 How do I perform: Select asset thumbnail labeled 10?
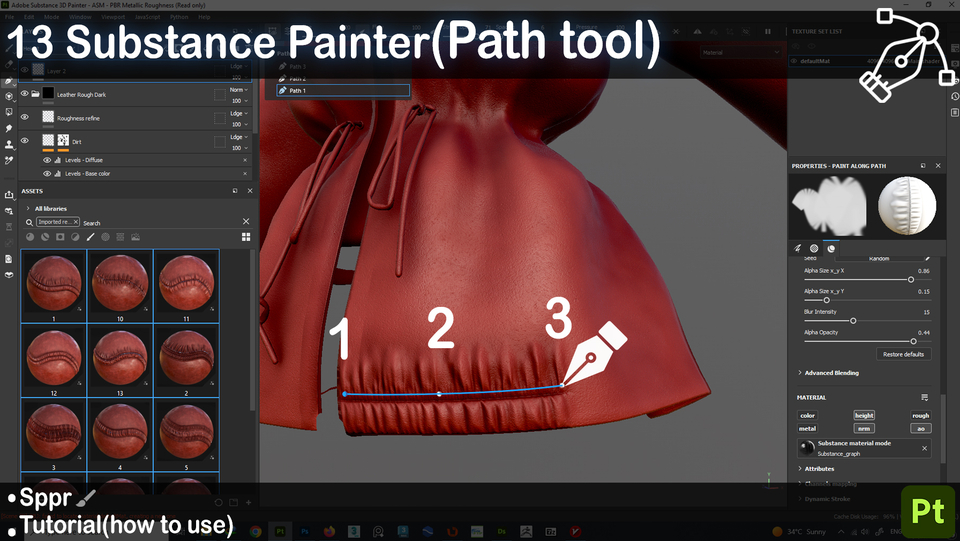(x=120, y=286)
